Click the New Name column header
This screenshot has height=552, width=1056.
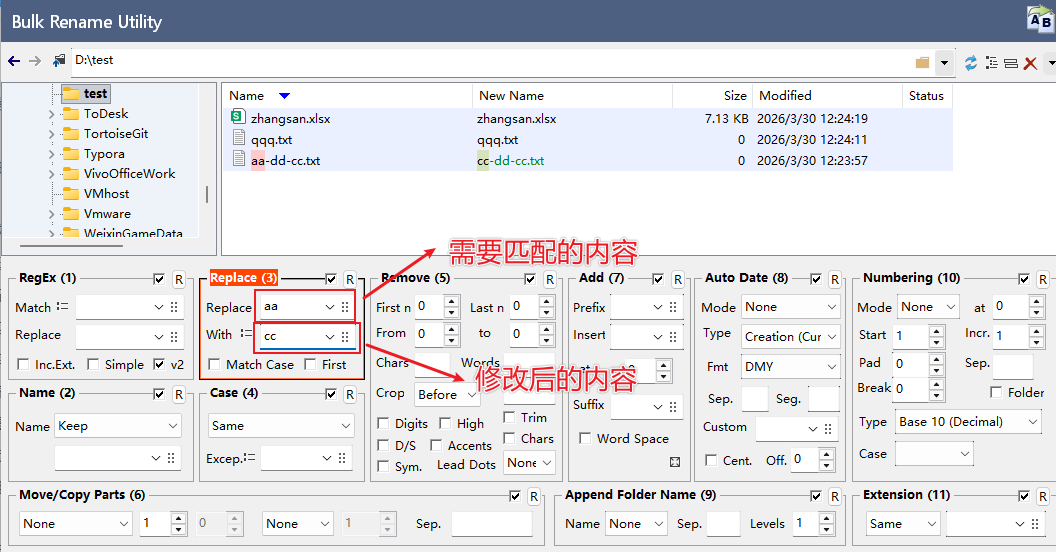[x=511, y=96]
